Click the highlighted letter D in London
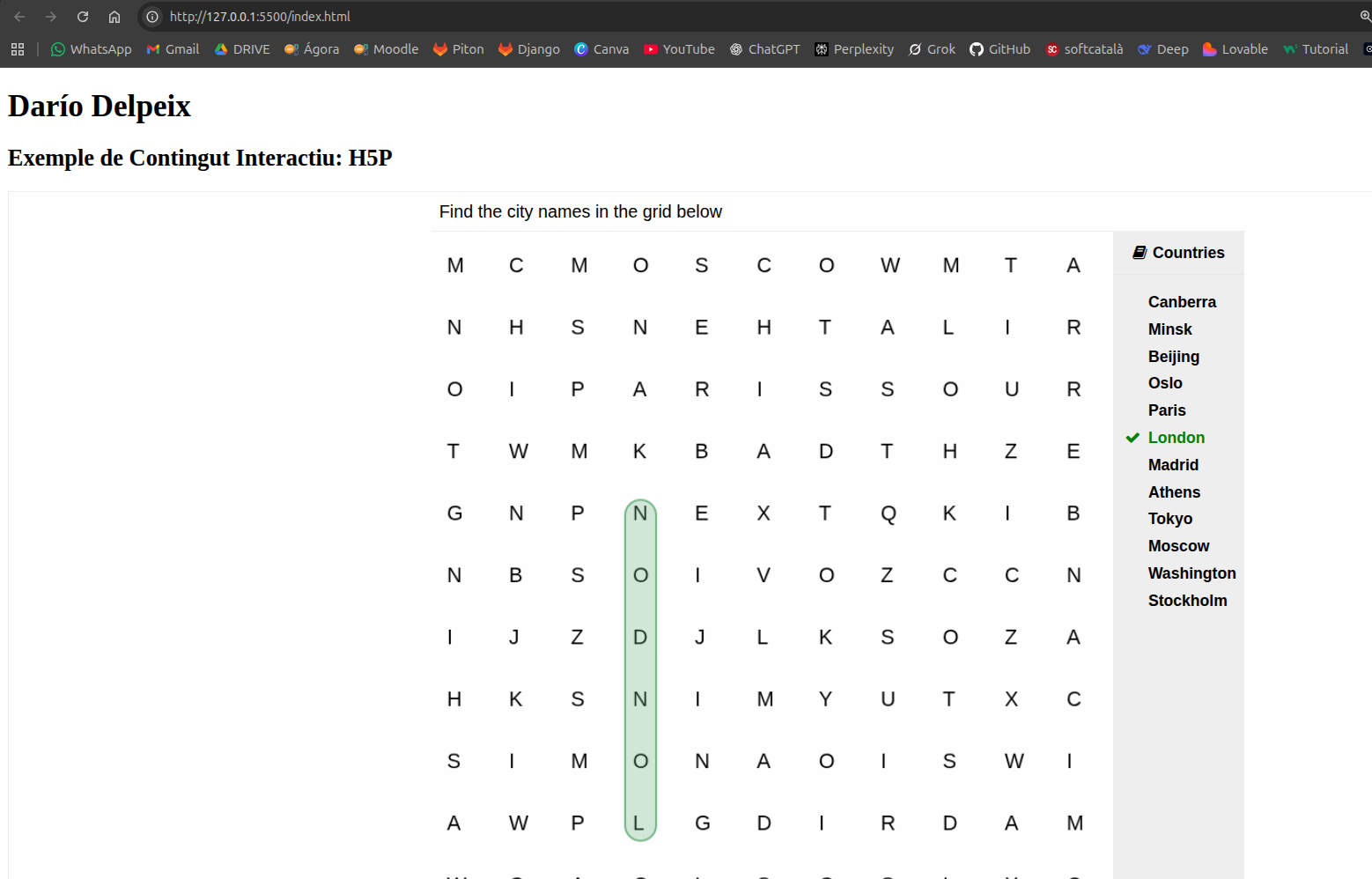1372x879 pixels. point(640,637)
